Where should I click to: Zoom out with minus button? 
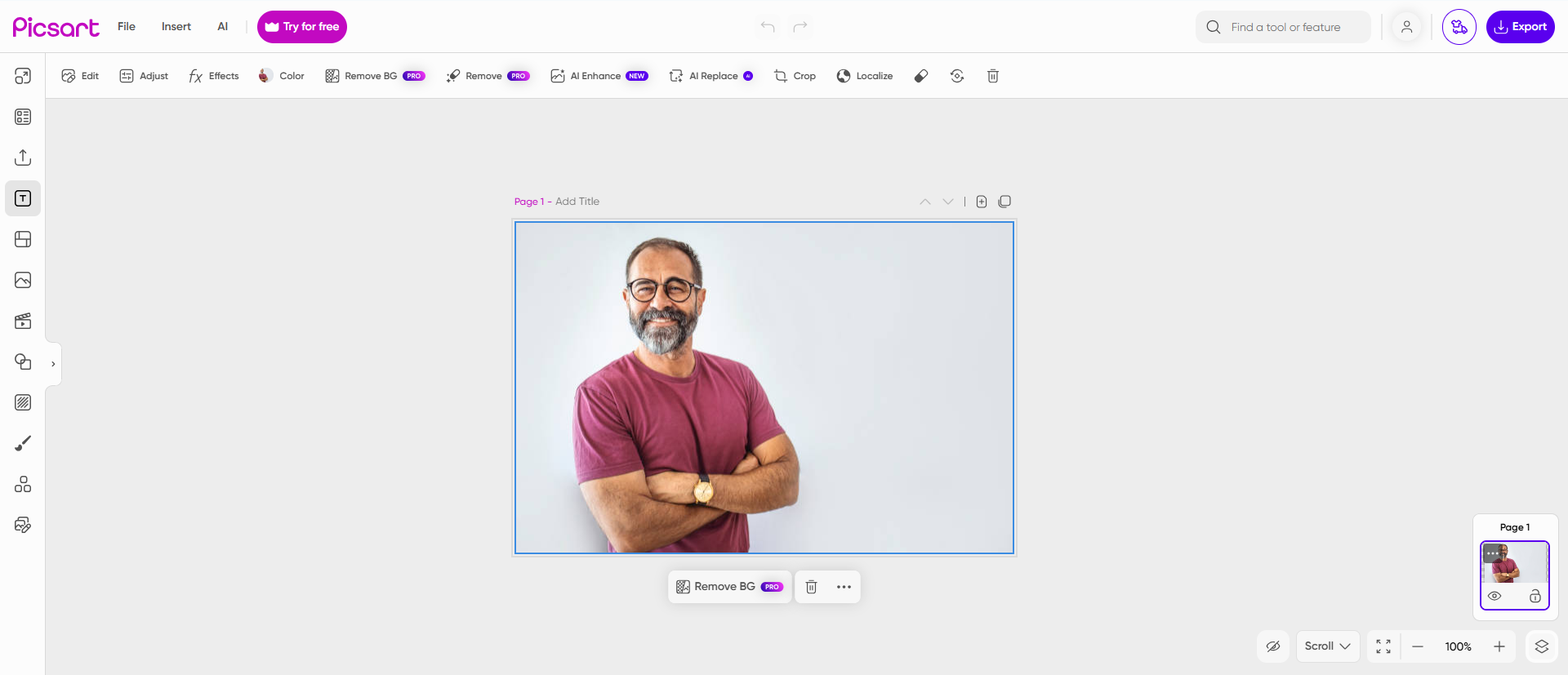pos(1418,646)
